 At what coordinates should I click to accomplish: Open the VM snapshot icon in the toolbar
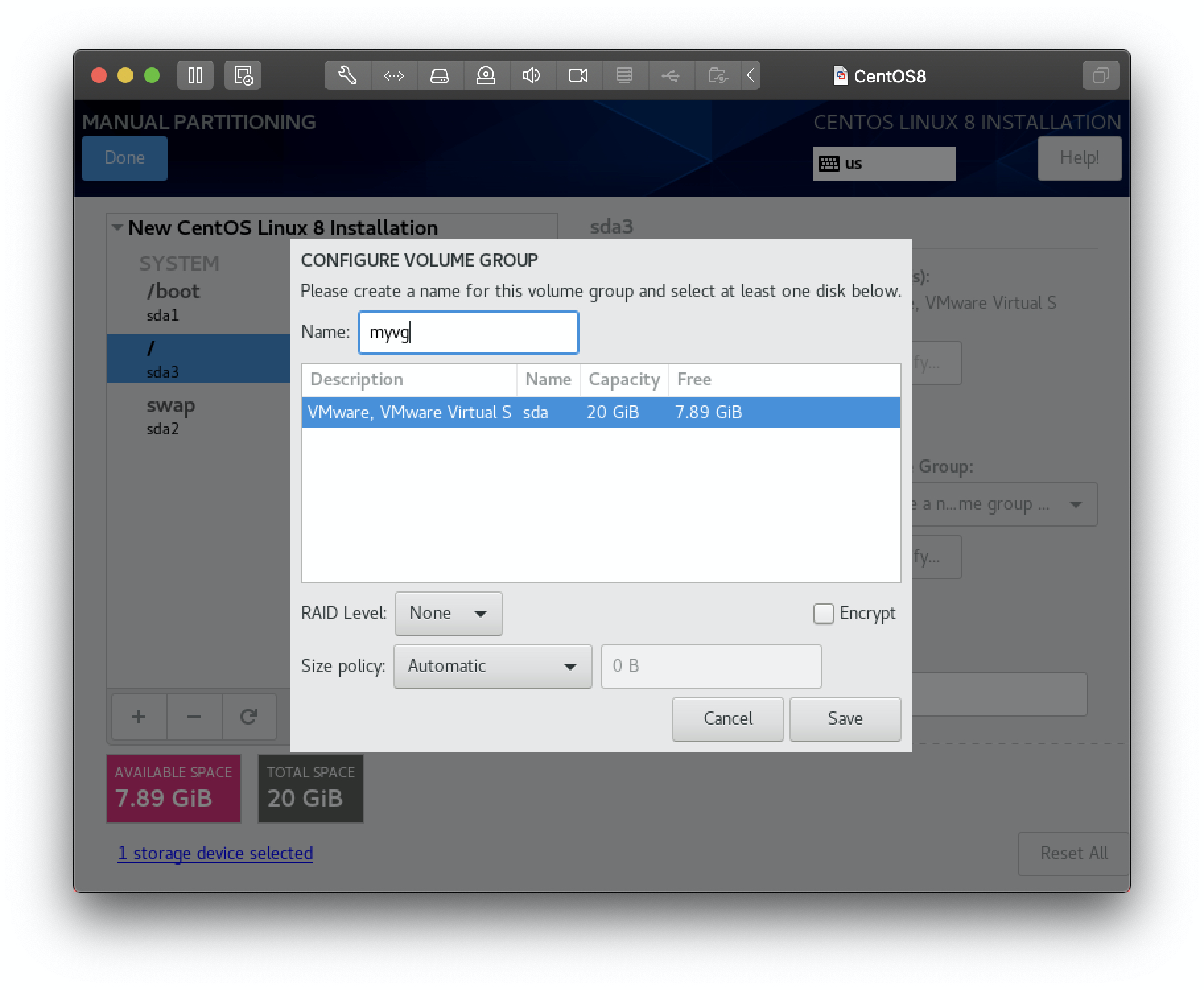(x=243, y=75)
